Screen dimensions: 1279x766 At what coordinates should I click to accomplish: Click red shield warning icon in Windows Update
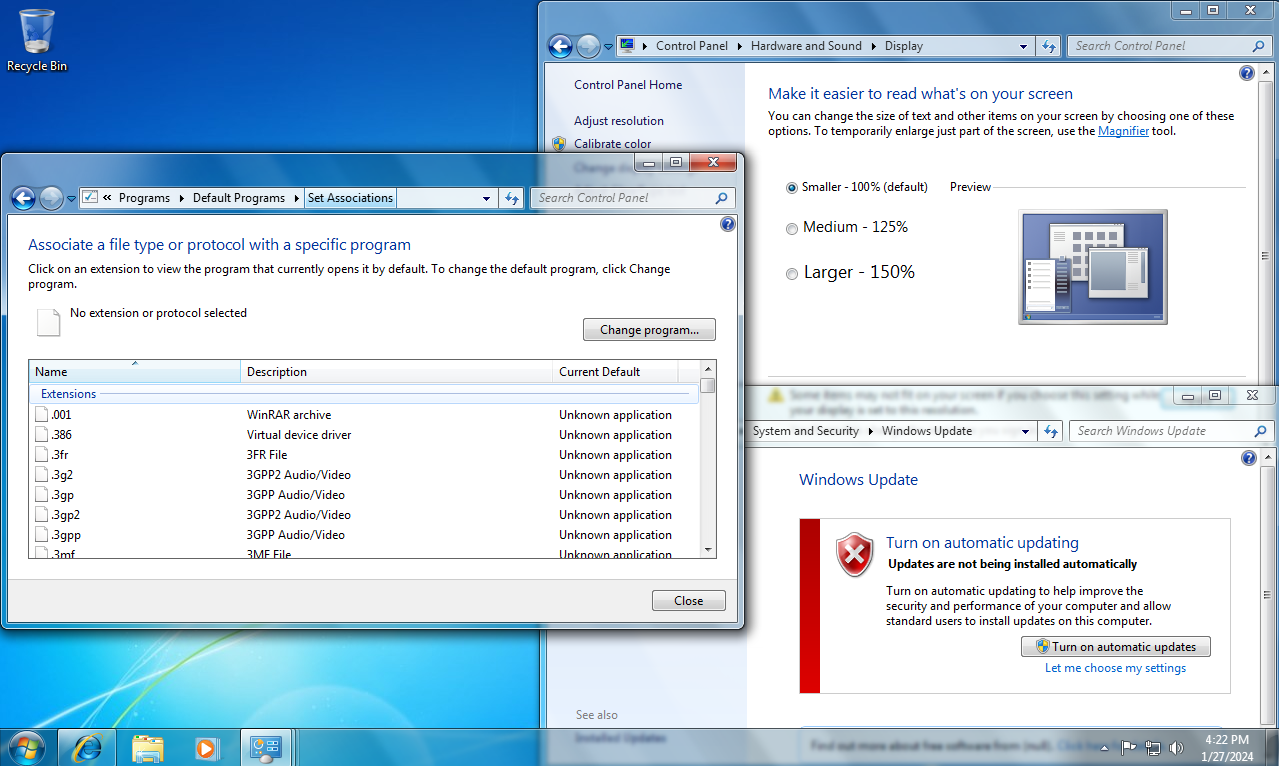coord(854,555)
